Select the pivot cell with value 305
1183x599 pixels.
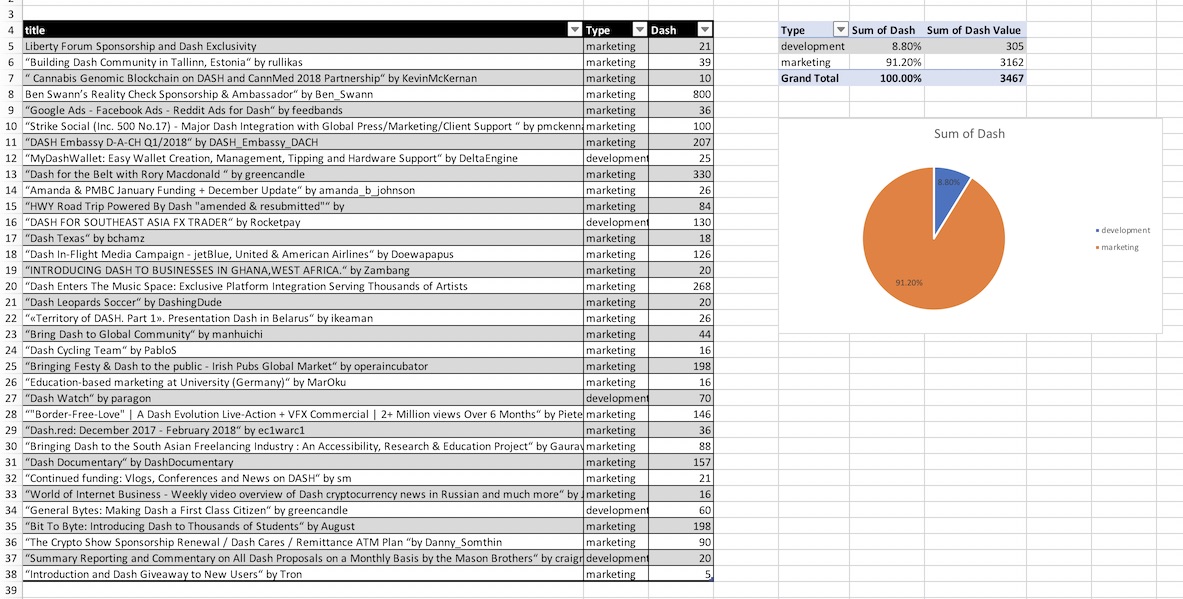coord(975,46)
